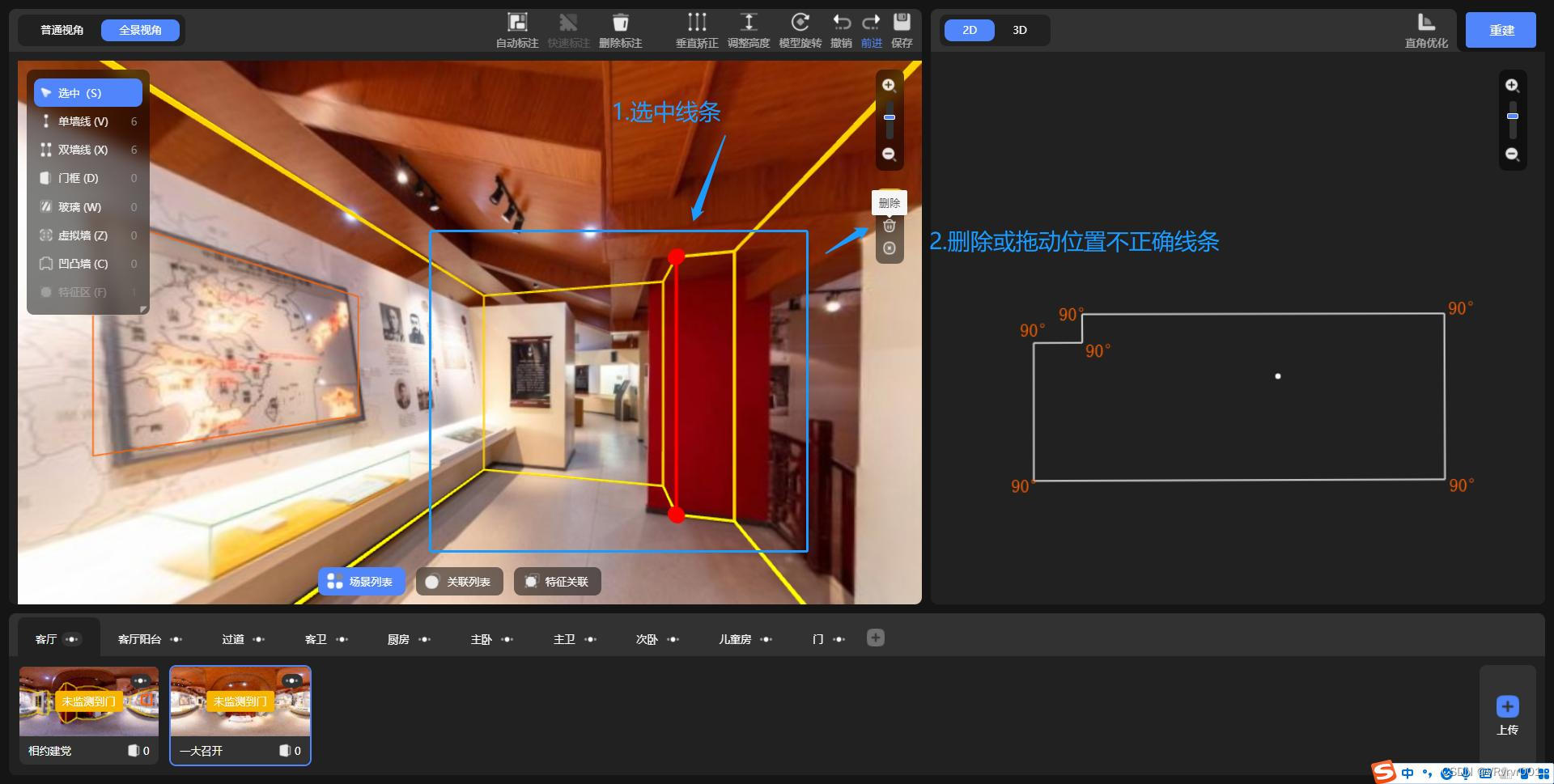Click the 前进 redo icon

click(871, 22)
